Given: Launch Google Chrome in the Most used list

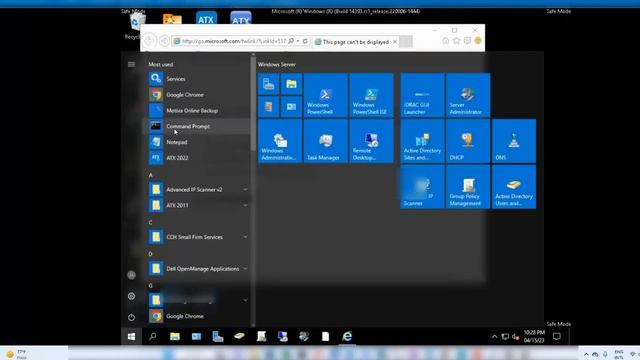Looking at the screenshot, I should point(198,95).
